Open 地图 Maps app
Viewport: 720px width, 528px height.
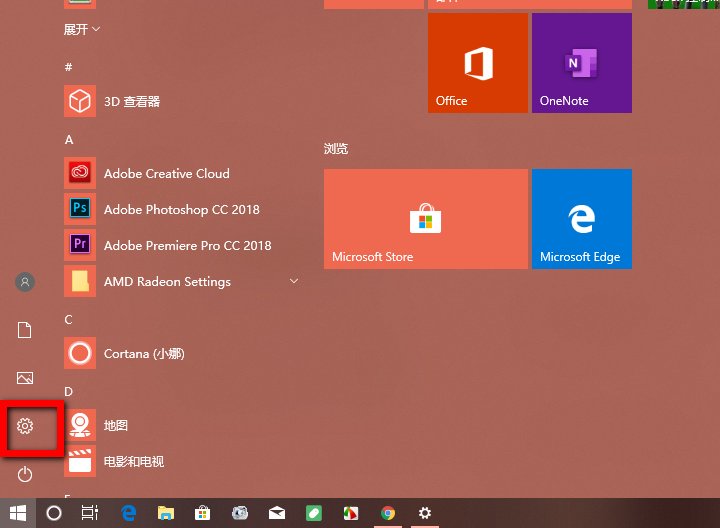pyautogui.click(x=116, y=426)
